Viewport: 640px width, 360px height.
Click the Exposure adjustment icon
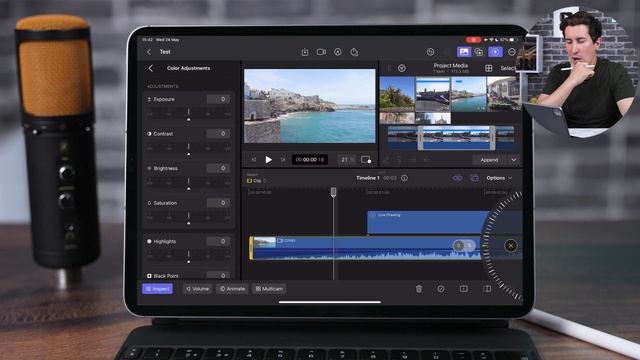pos(149,99)
